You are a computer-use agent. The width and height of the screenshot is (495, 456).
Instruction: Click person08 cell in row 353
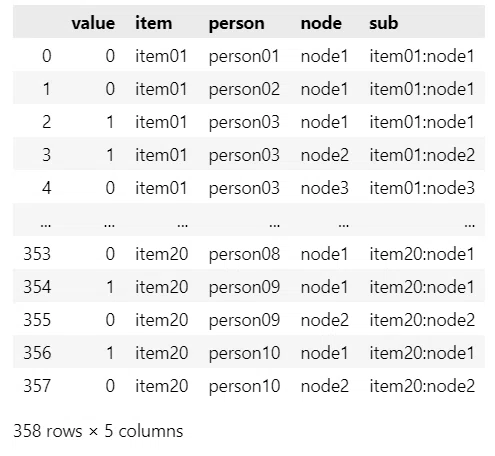point(244,254)
